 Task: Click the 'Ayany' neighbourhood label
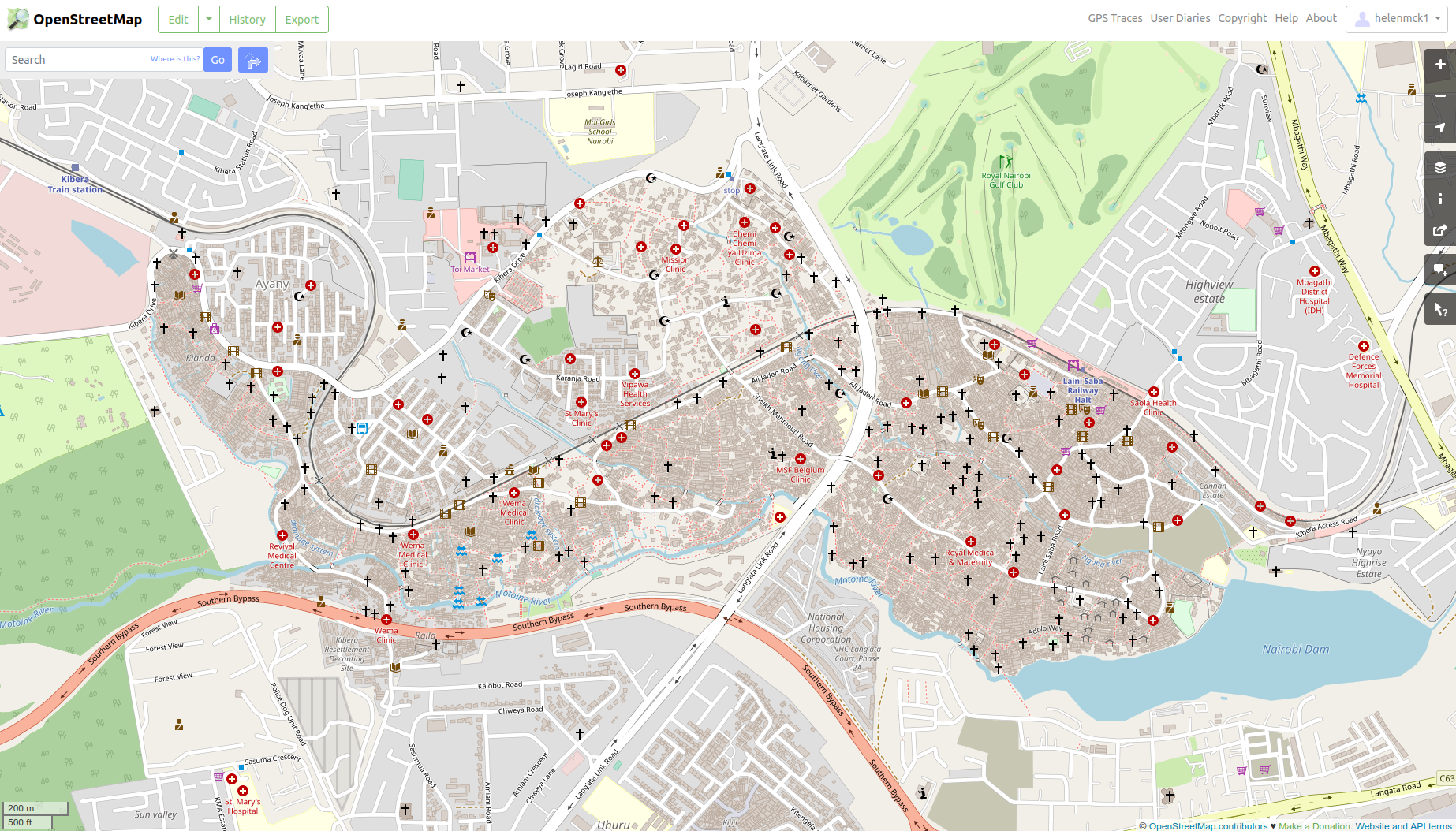(272, 284)
